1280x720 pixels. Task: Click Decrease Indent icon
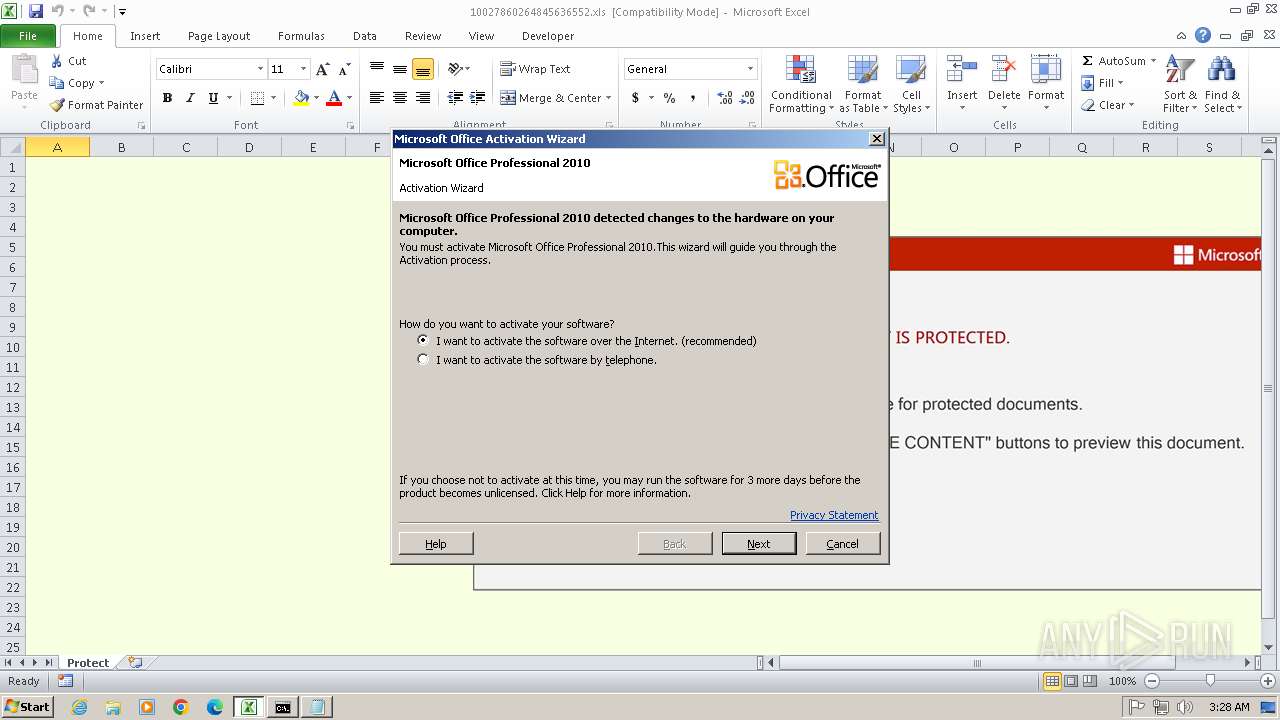point(455,98)
